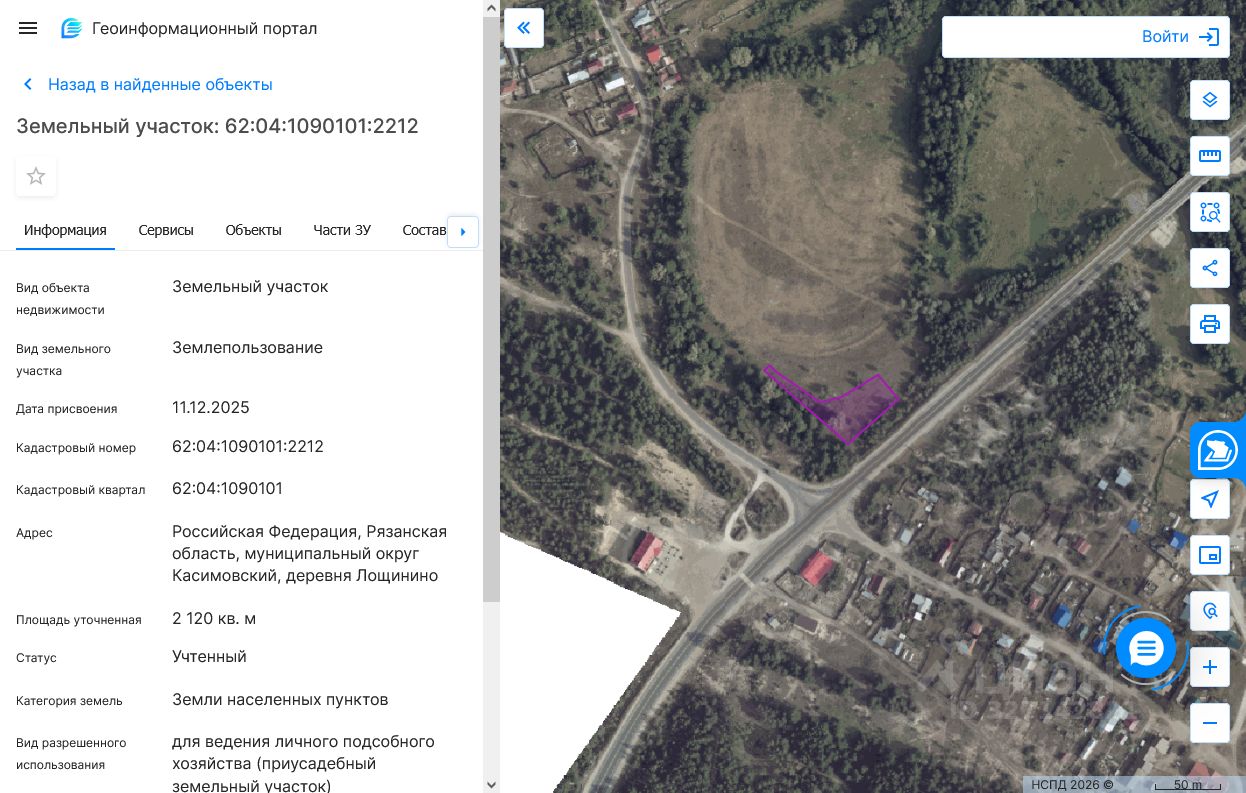Click the Кадастровый номер label
Image resolution: width=1246 pixels, height=793 pixels.
[x=76, y=448]
